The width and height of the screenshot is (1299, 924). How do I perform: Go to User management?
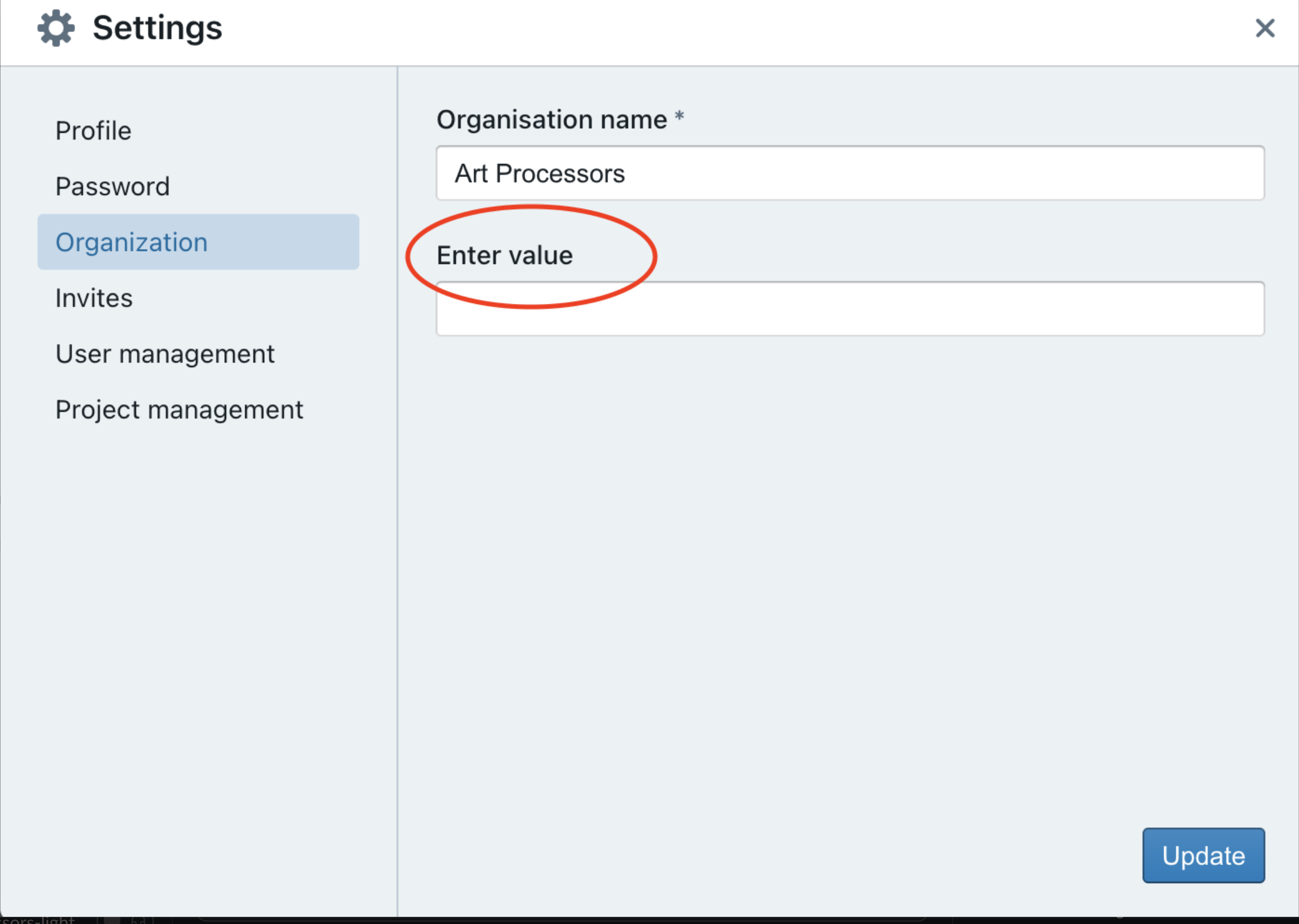(x=165, y=354)
